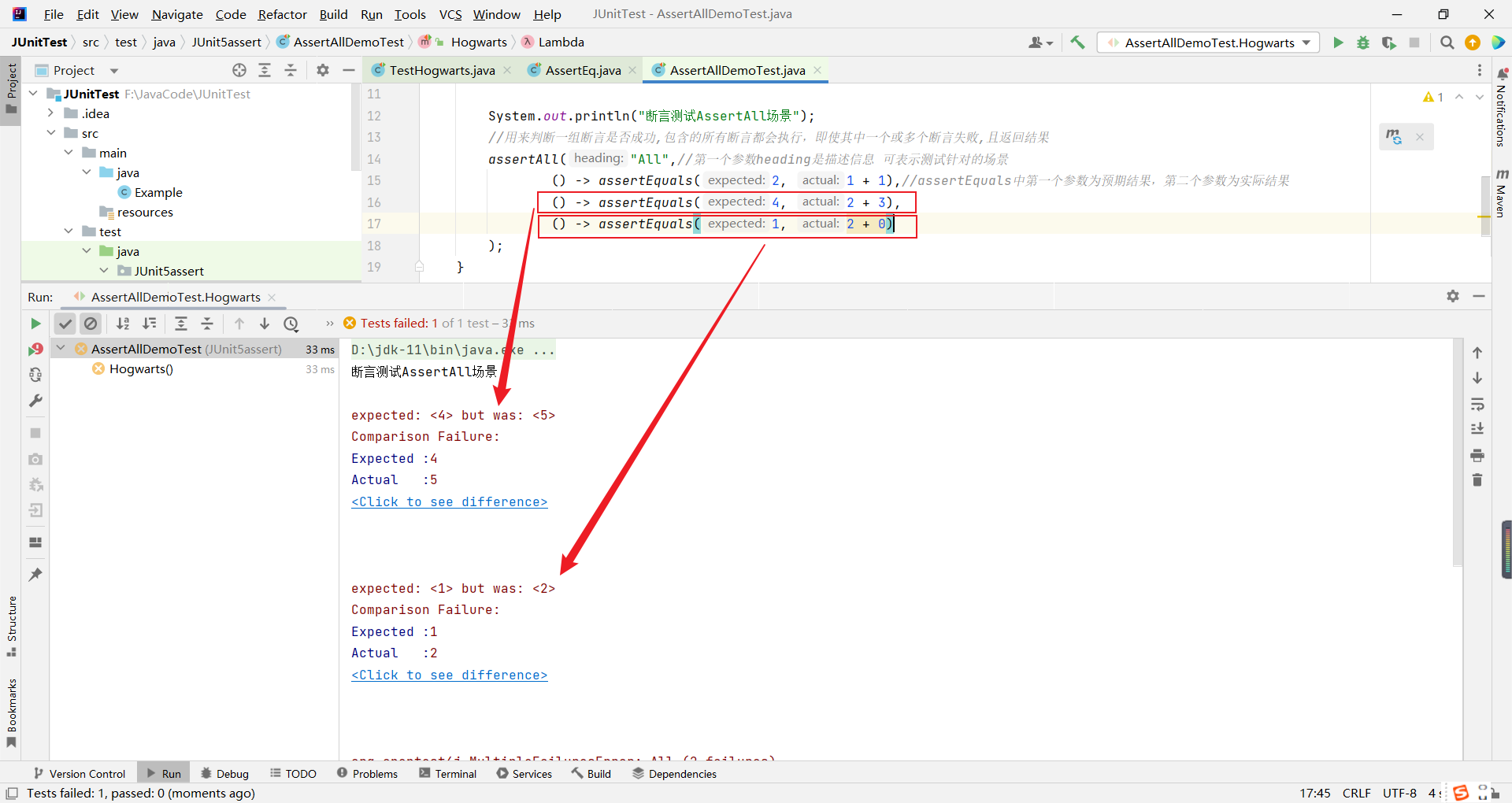Rerun failed tests in Run panel
The height and width of the screenshot is (803, 1512).
[x=35, y=349]
